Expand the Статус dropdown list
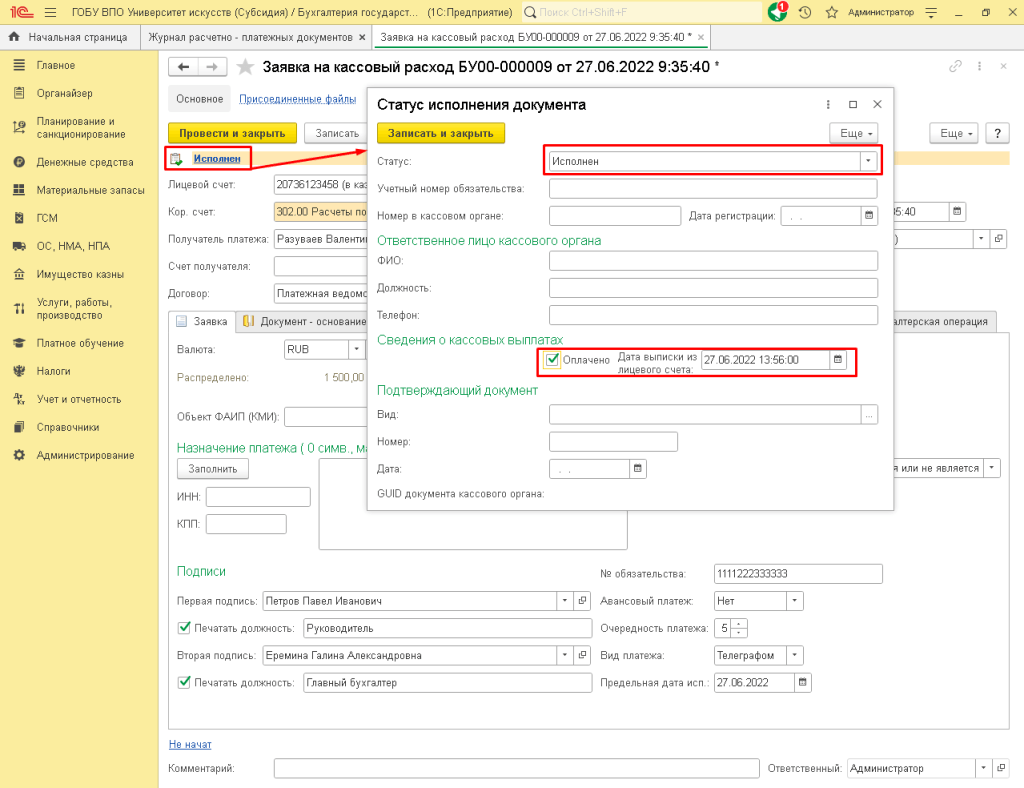The height and width of the screenshot is (788, 1024). point(868,161)
